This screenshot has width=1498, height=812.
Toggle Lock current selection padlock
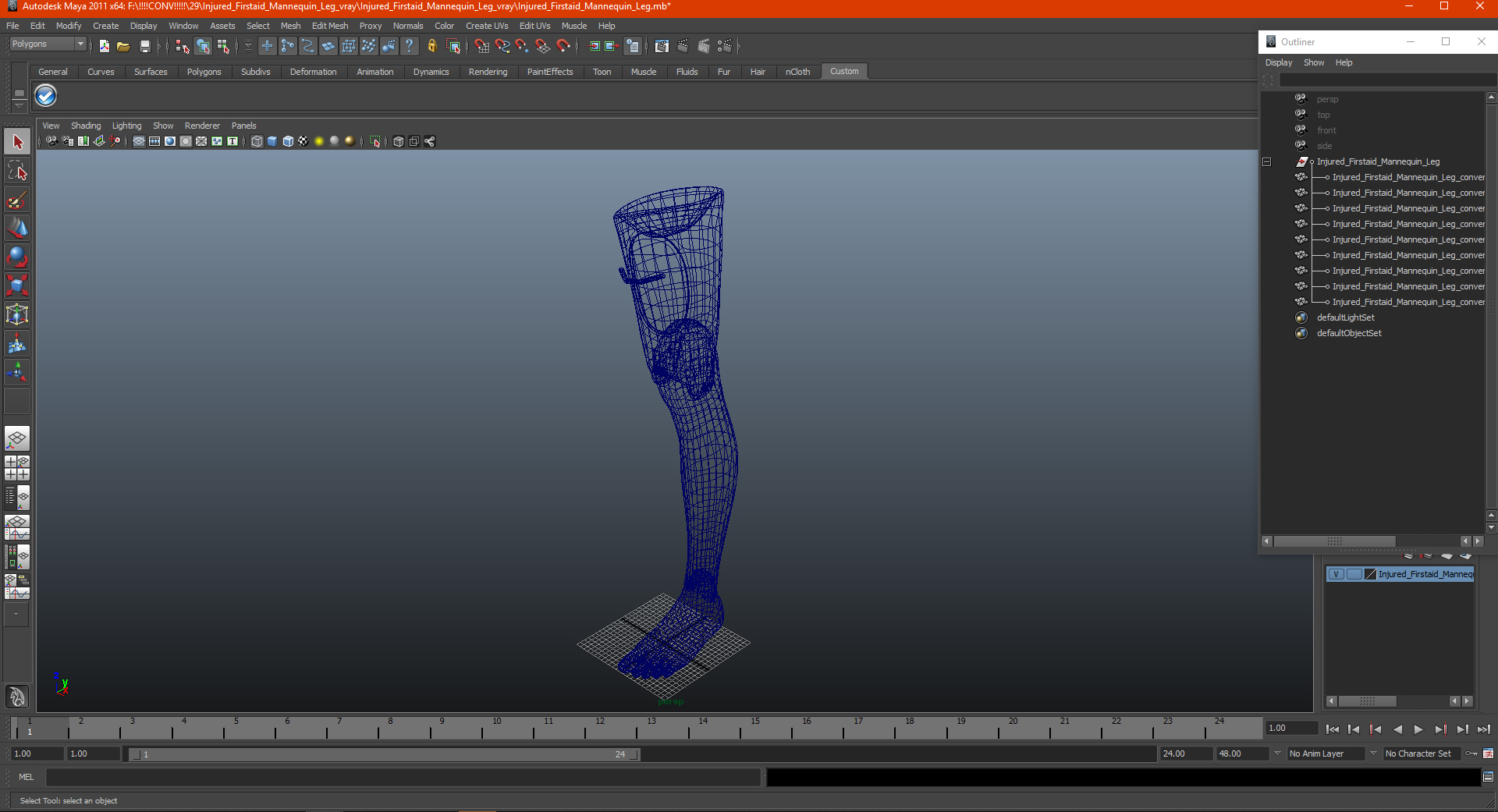coord(431,47)
